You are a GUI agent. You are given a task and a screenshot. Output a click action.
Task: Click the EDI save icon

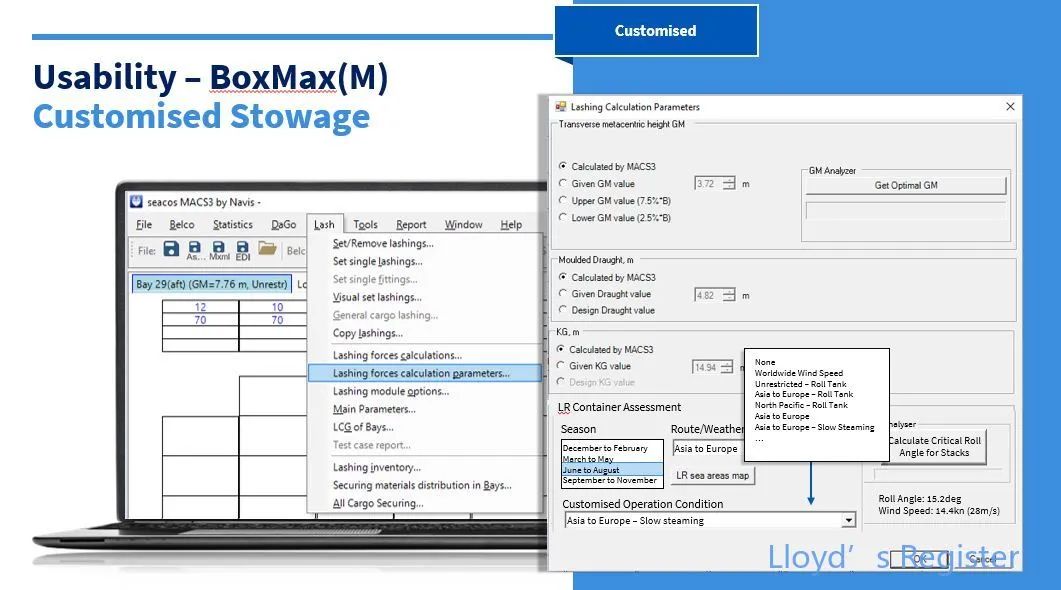click(242, 250)
